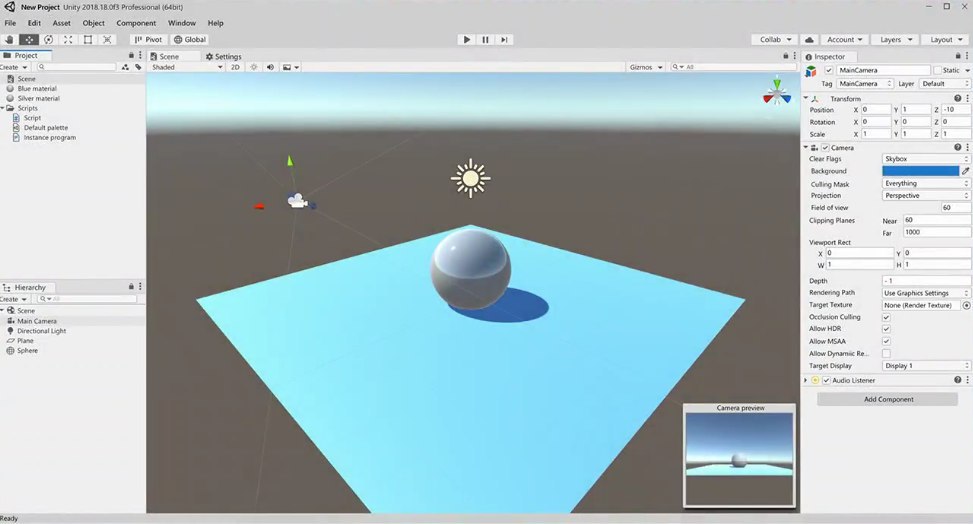
Task: Click the blue Background color swatch
Action: coord(920,171)
